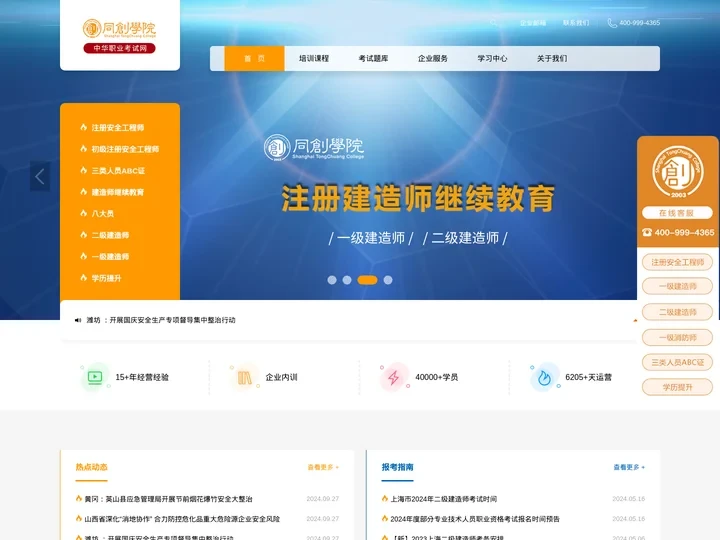The image size is (720, 540).
Task: Click 一级建造师 pill in floating panel
Action: pos(677,286)
